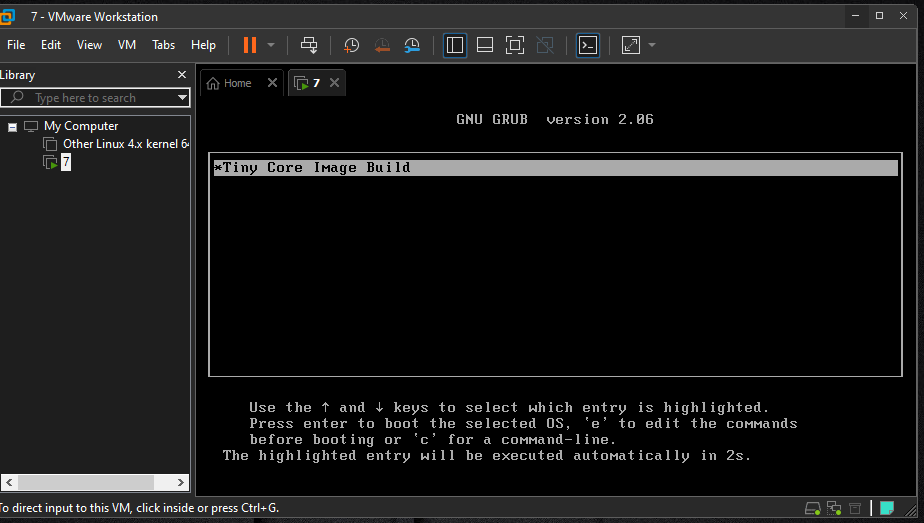
Task: Click the teal message log icon
Action: tap(887, 508)
